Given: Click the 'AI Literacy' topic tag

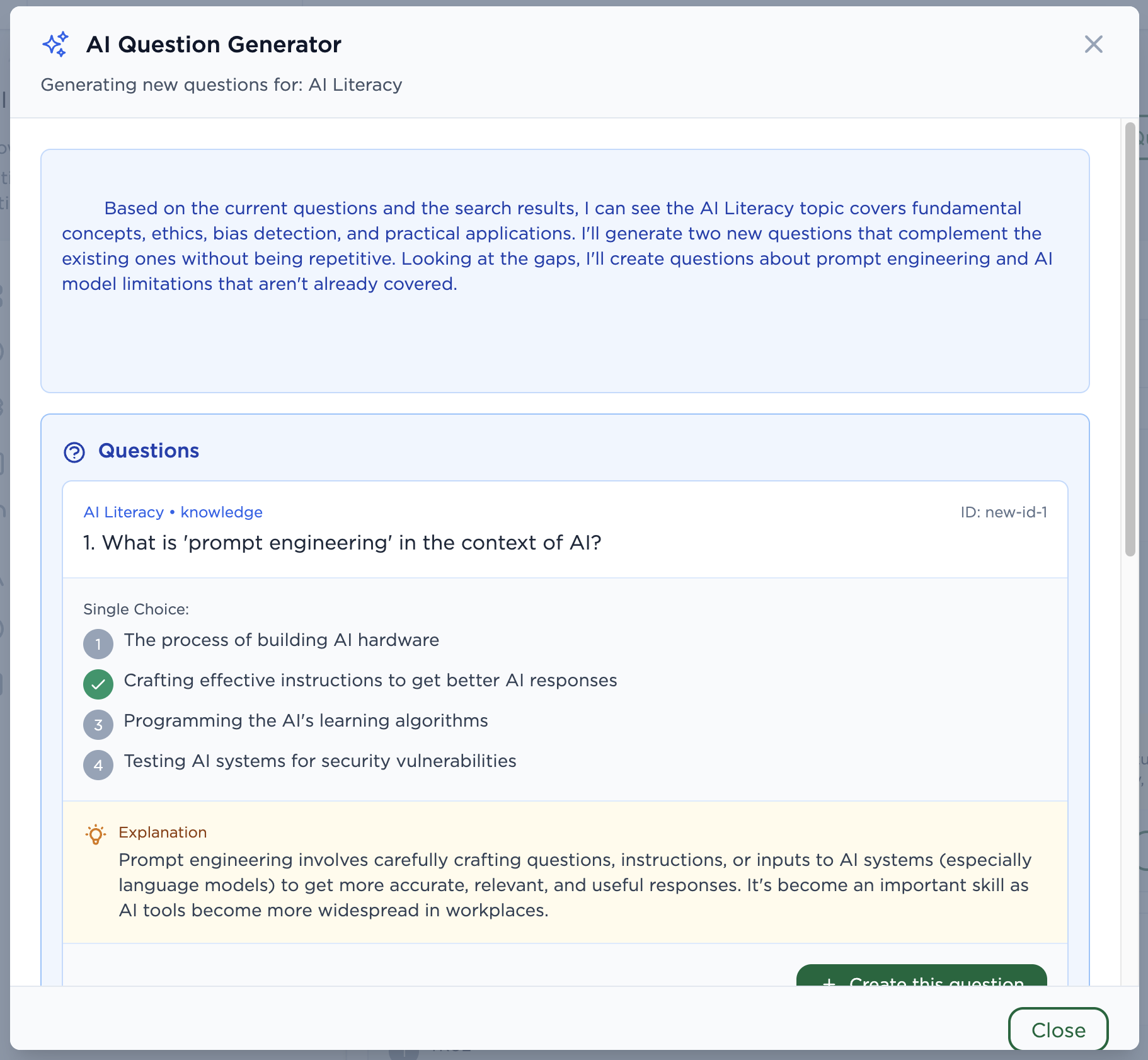Looking at the screenshot, I should 123,512.
